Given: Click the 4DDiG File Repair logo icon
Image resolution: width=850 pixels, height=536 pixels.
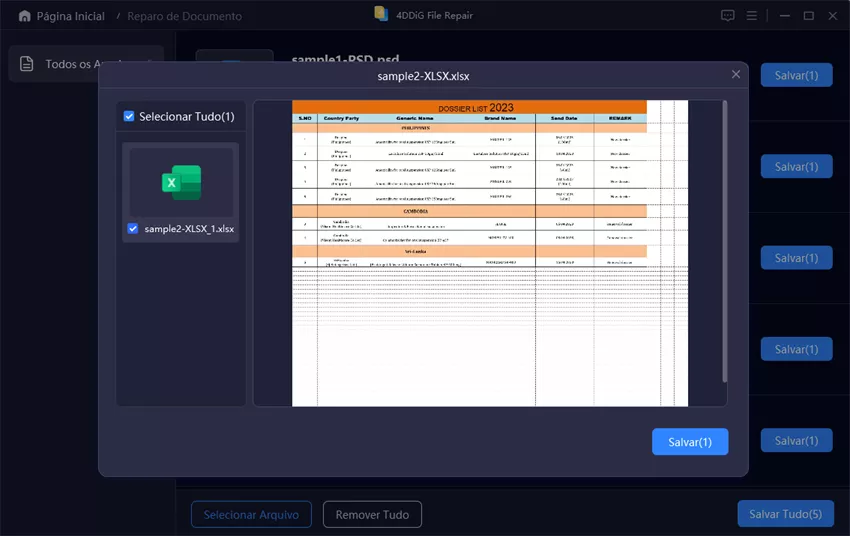Looking at the screenshot, I should (381, 14).
